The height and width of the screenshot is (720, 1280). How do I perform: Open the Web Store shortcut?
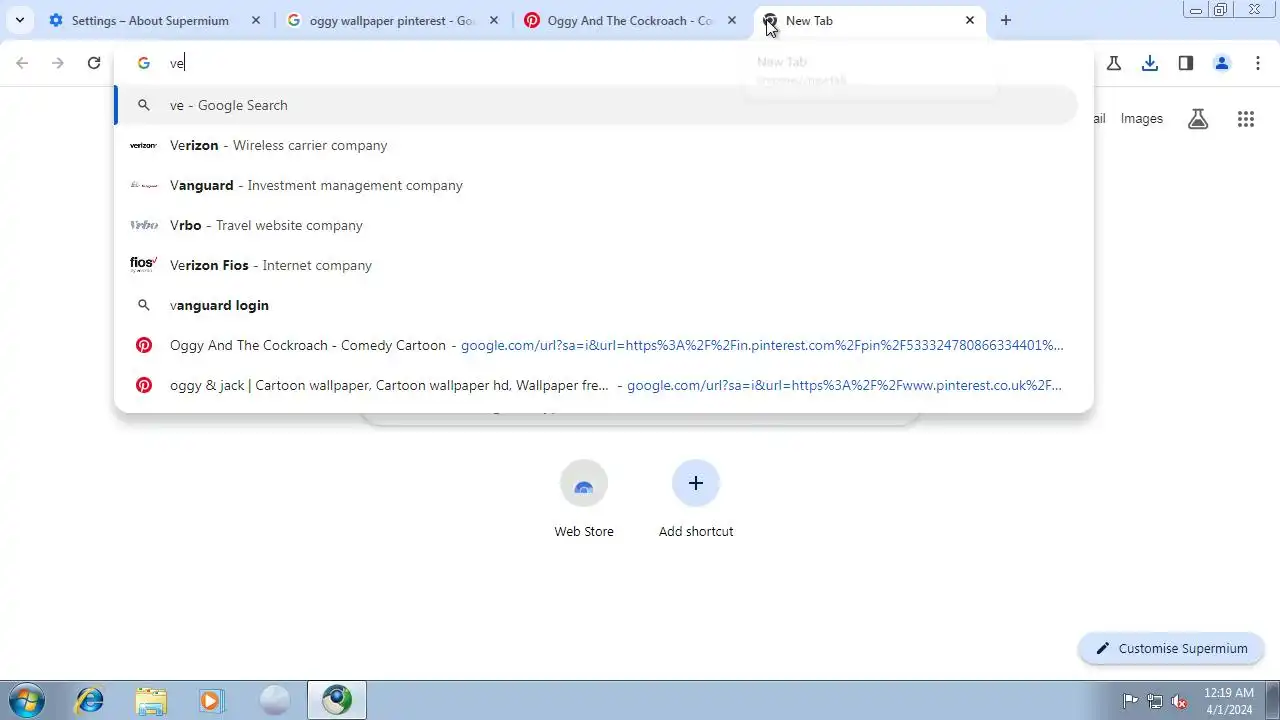584,499
